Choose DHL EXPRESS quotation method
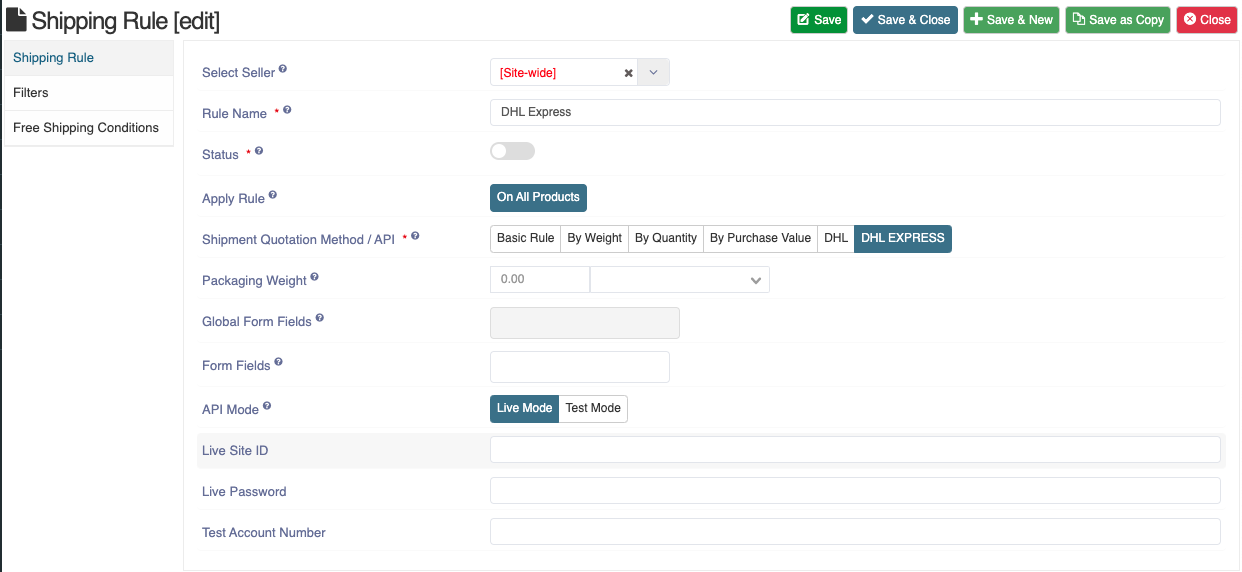Viewport: 1242px width, 572px height. pyautogui.click(x=903, y=238)
